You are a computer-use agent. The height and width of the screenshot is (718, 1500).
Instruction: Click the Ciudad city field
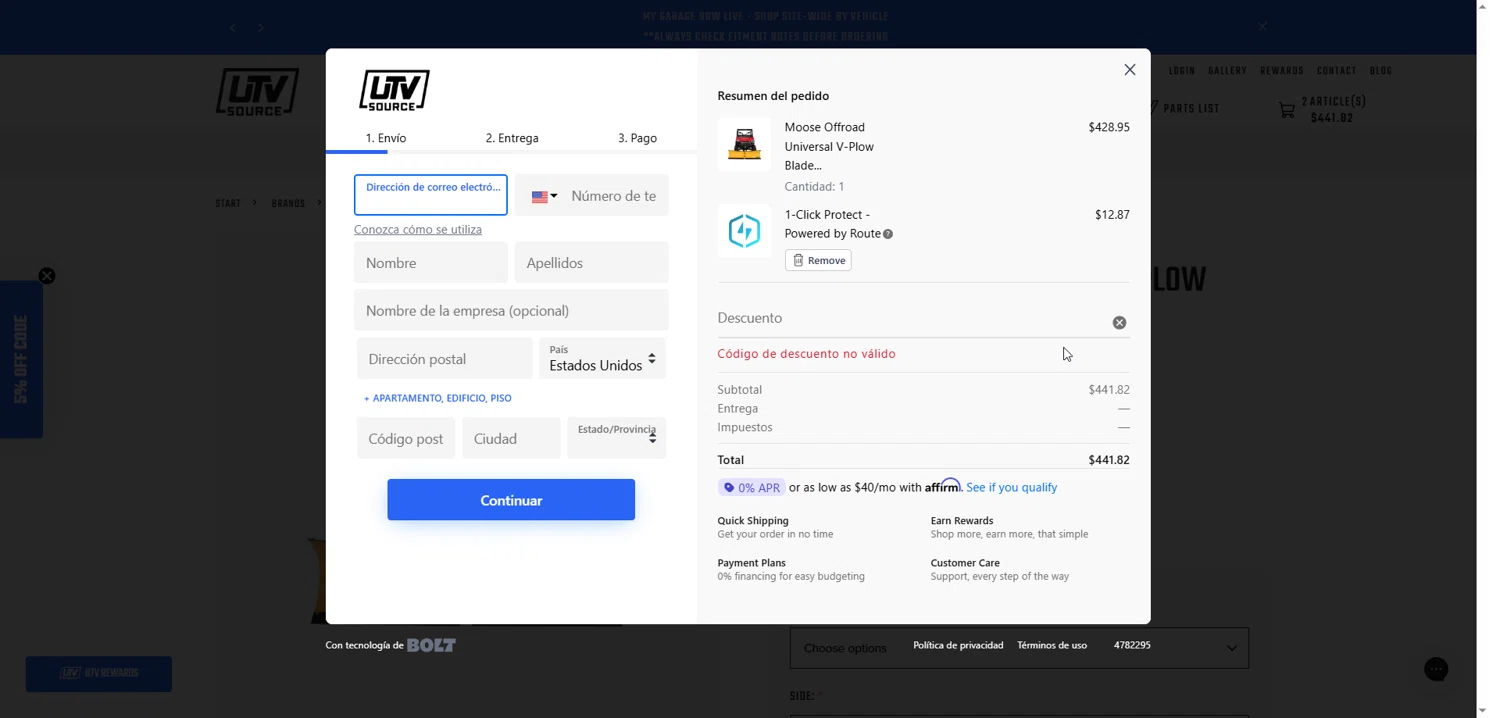(511, 439)
